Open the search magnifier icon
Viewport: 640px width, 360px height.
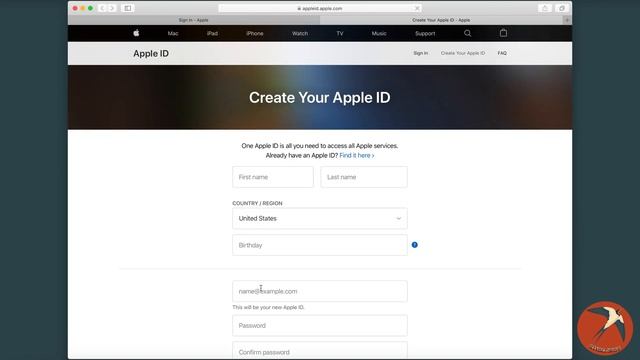(467, 33)
